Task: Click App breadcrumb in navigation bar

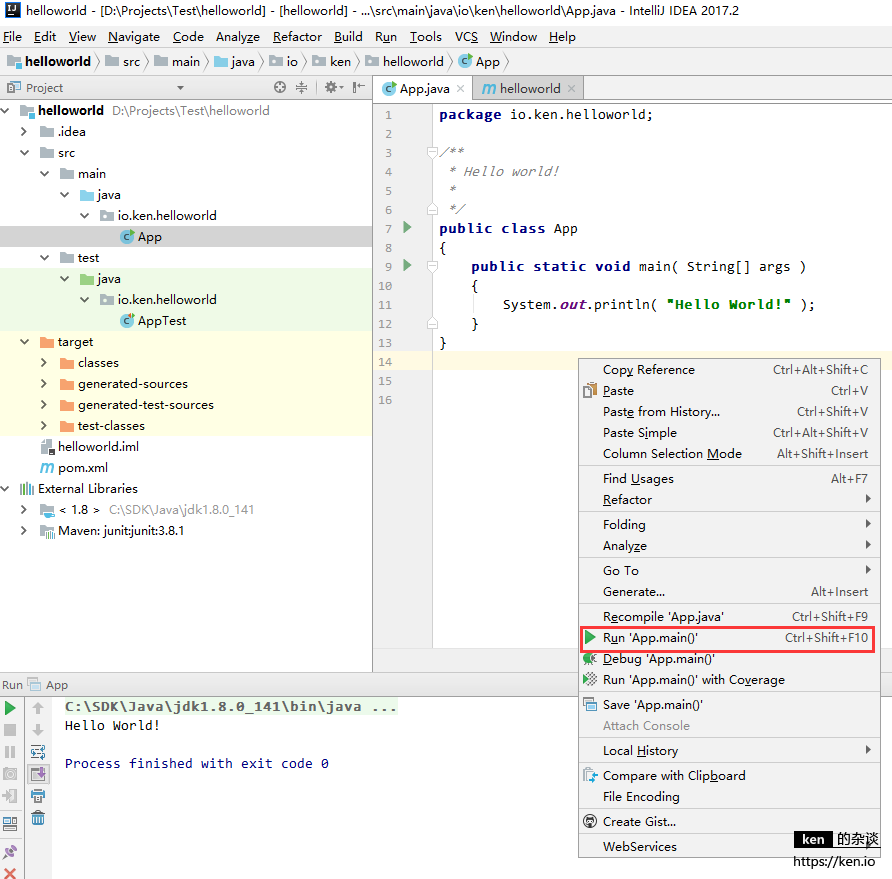Action: tap(480, 61)
